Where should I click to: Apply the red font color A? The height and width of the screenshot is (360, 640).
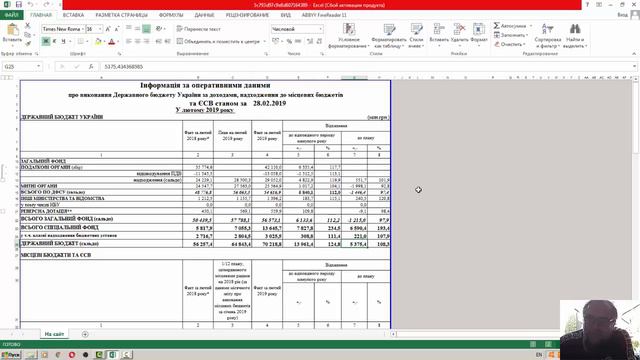coord(111,41)
